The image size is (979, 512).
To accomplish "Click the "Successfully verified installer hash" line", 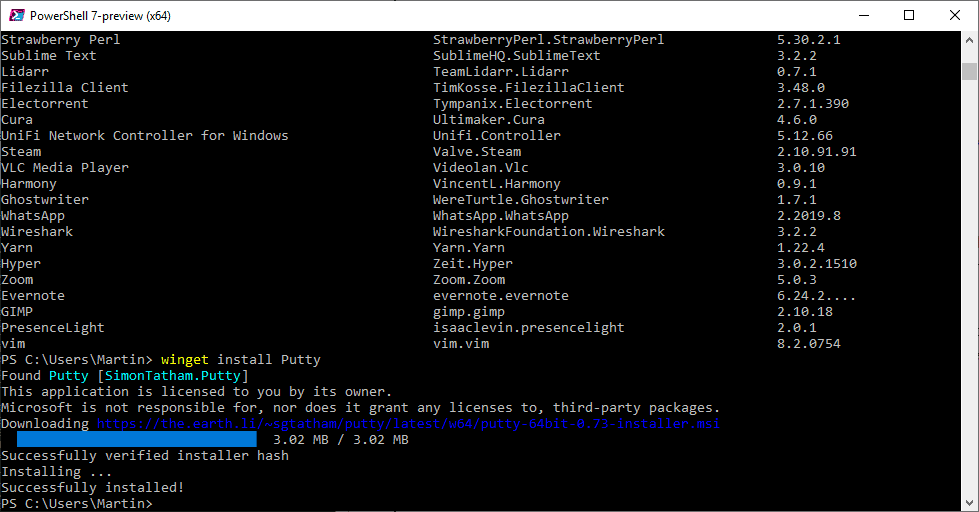I will pos(144,456).
